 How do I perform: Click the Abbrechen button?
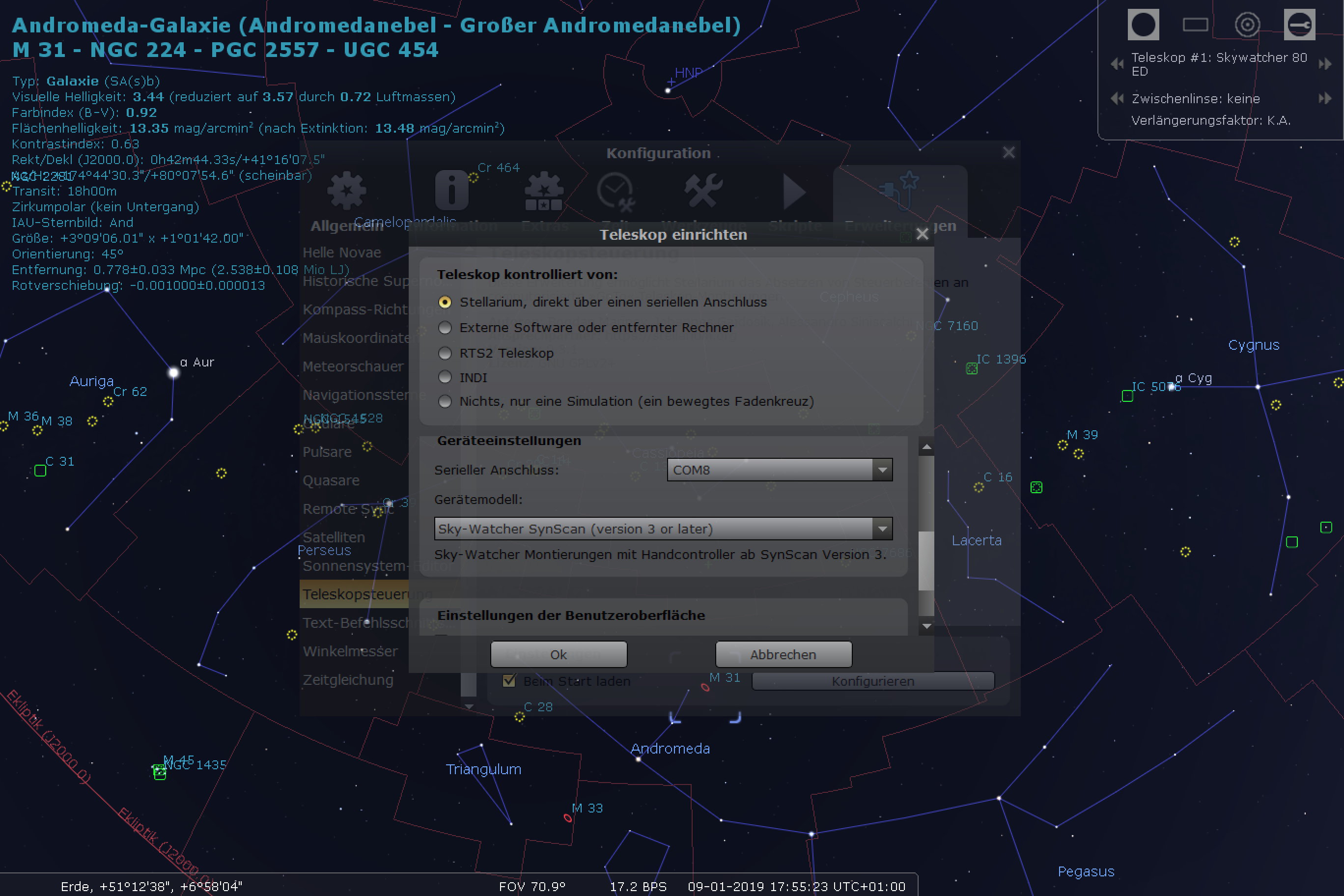coord(784,654)
